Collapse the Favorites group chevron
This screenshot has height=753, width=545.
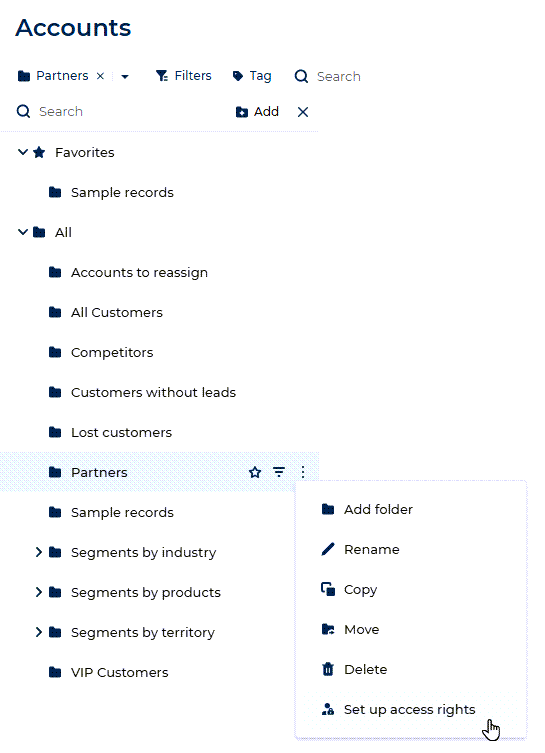23,152
